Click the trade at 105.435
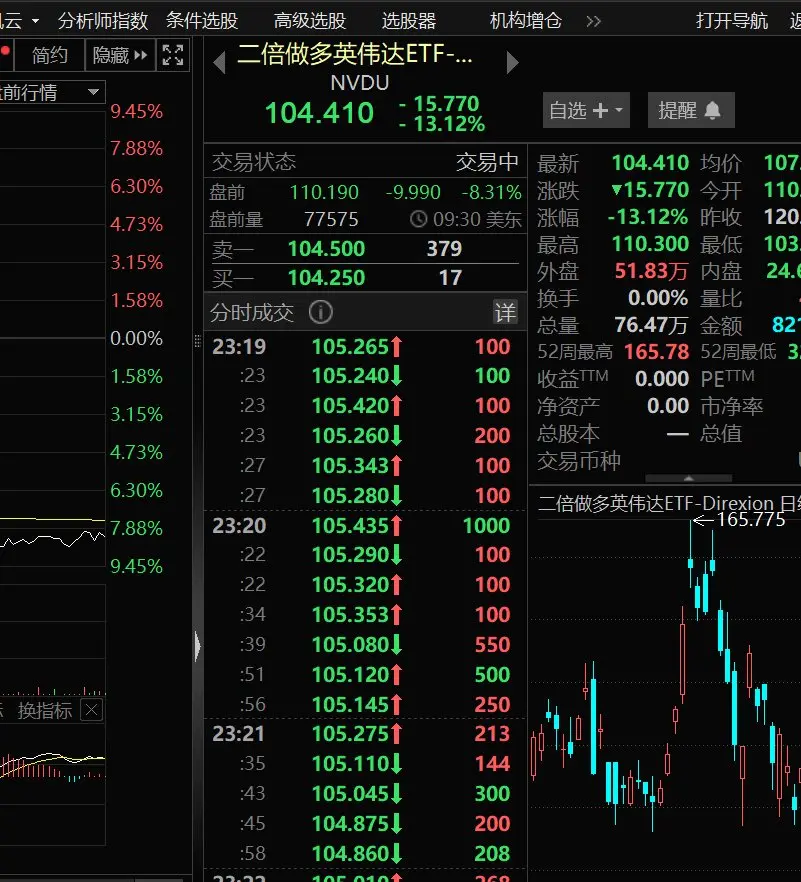Screen dimensions: 801x882 (364, 525)
